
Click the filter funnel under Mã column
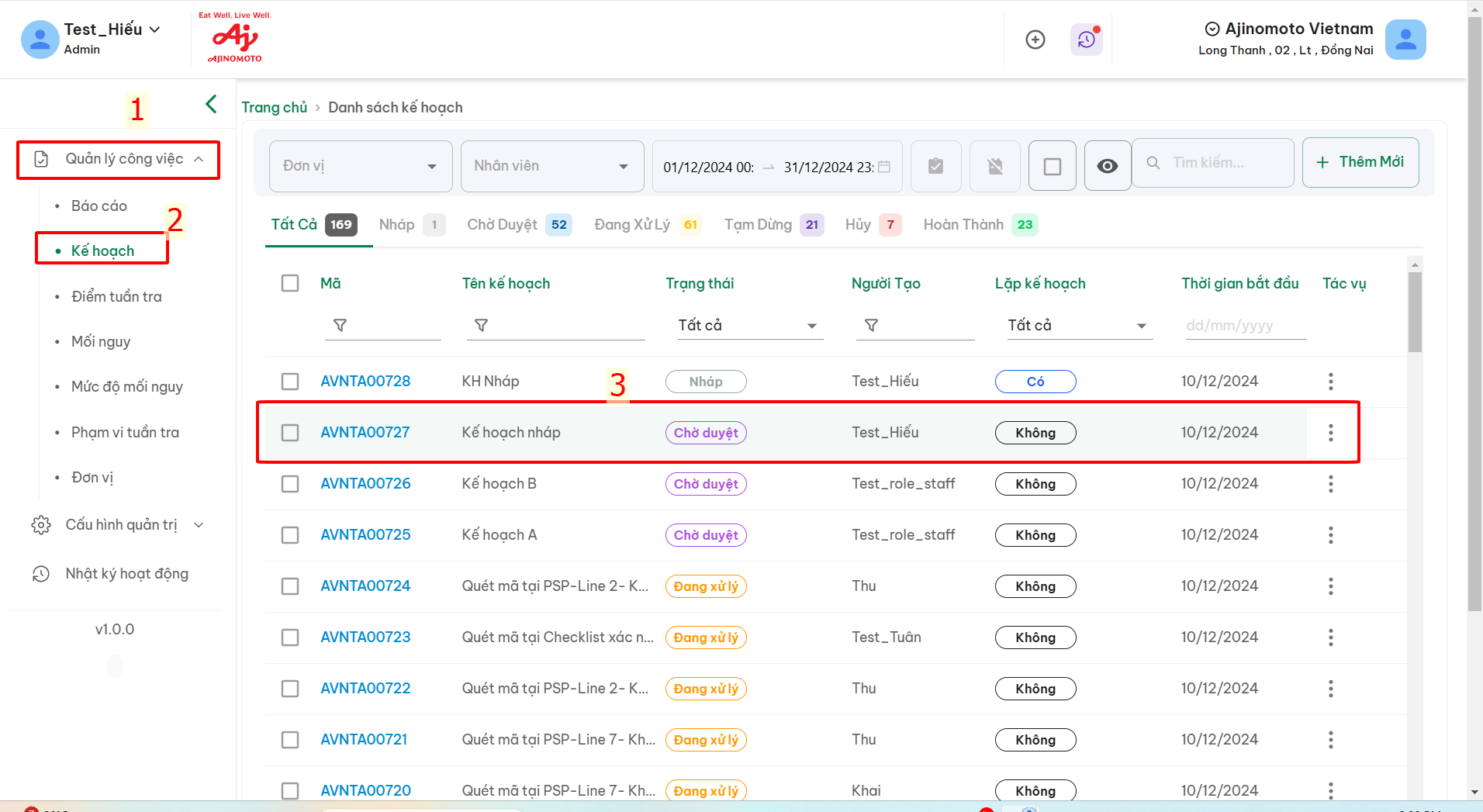340,325
